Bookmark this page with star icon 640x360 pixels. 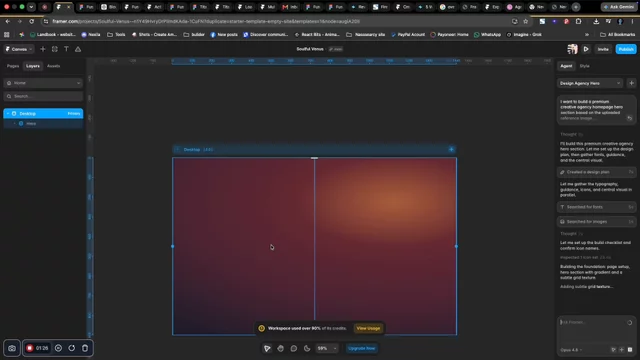tap(526, 21)
